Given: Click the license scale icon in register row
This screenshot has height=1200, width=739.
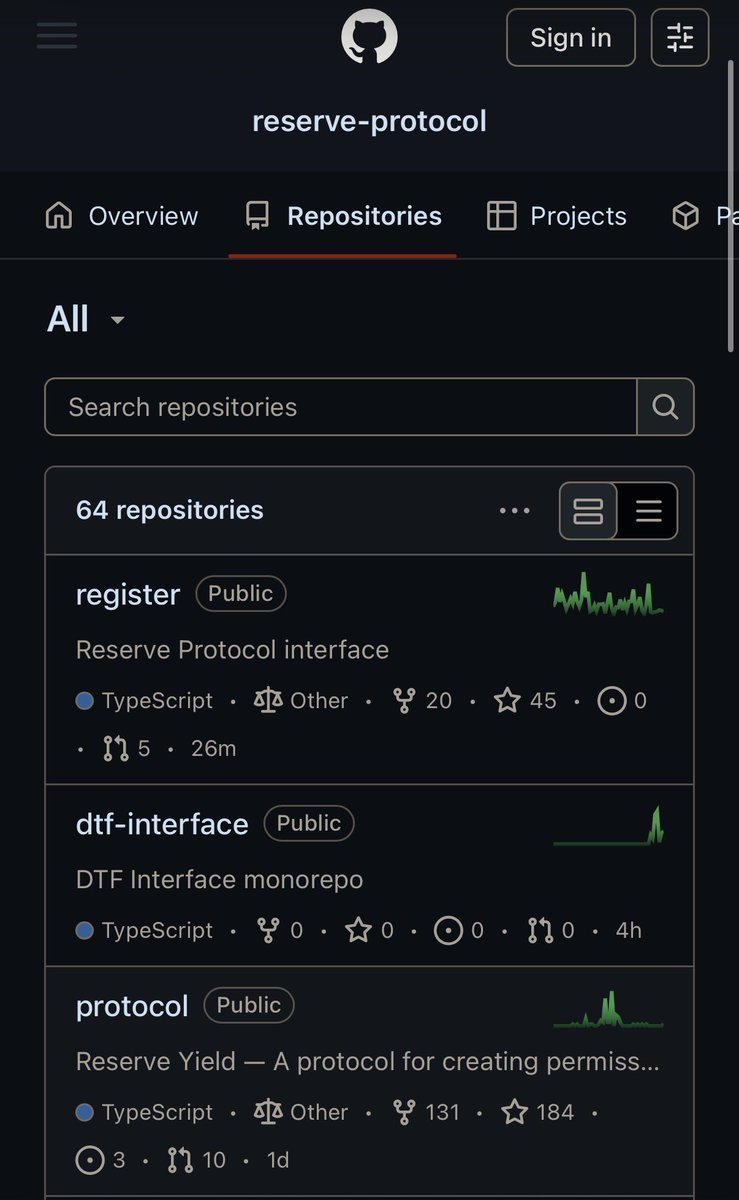Looking at the screenshot, I should [268, 701].
